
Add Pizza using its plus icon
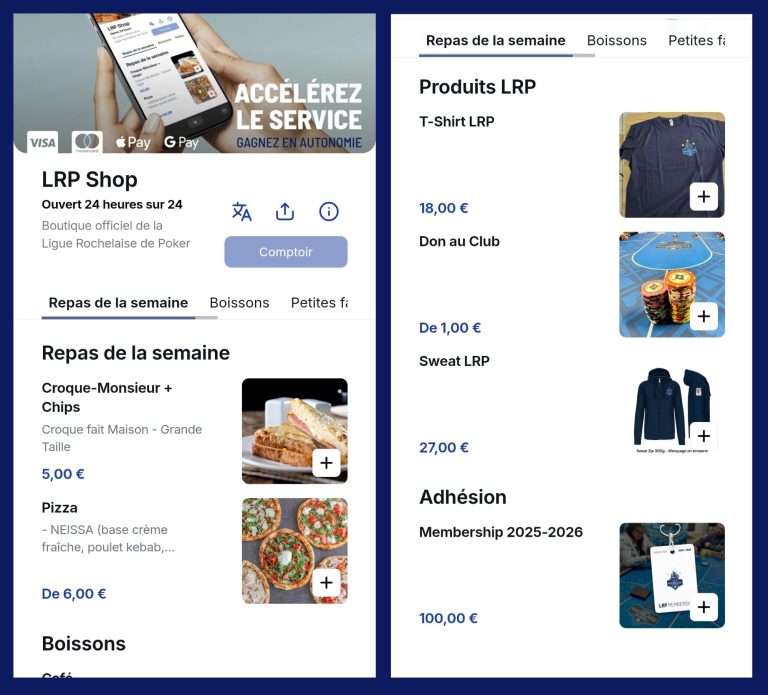pyautogui.click(x=326, y=582)
